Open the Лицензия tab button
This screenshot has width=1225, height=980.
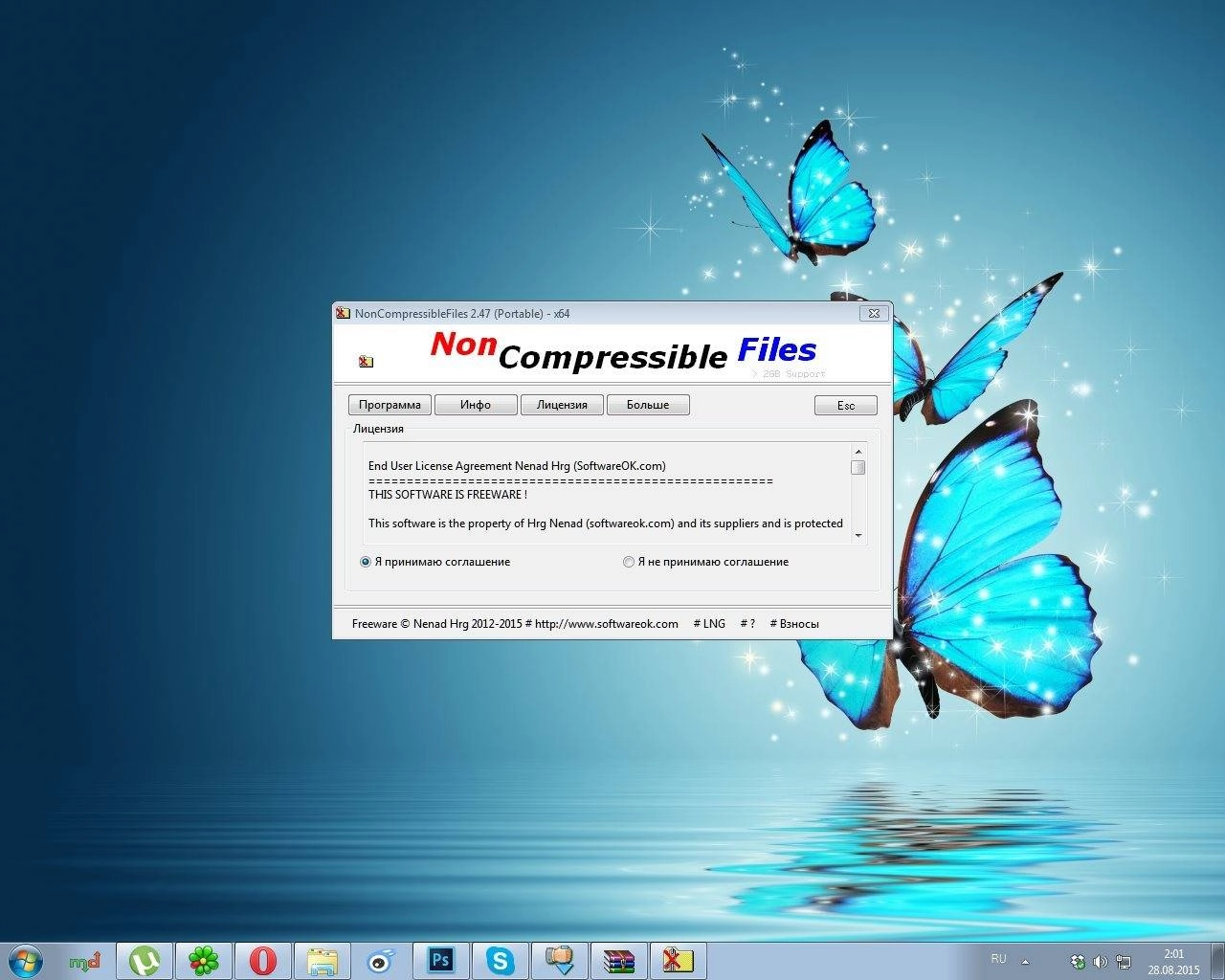(x=562, y=405)
